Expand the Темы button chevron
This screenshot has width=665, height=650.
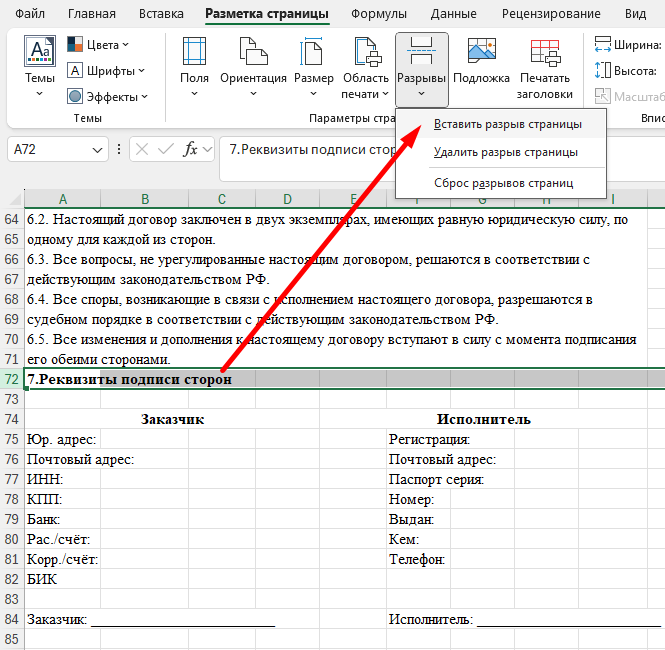[39, 94]
